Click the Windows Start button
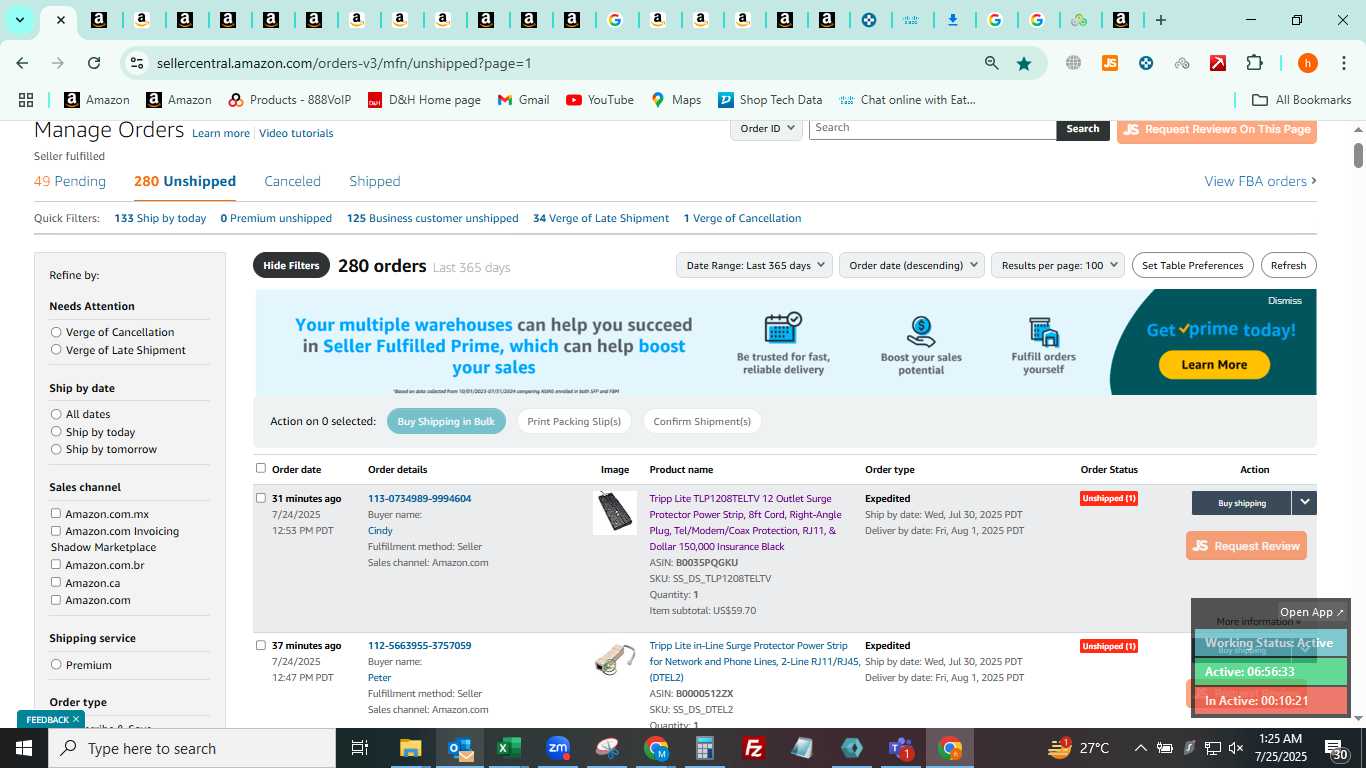Image resolution: width=1366 pixels, height=768 pixels. [x=24, y=748]
